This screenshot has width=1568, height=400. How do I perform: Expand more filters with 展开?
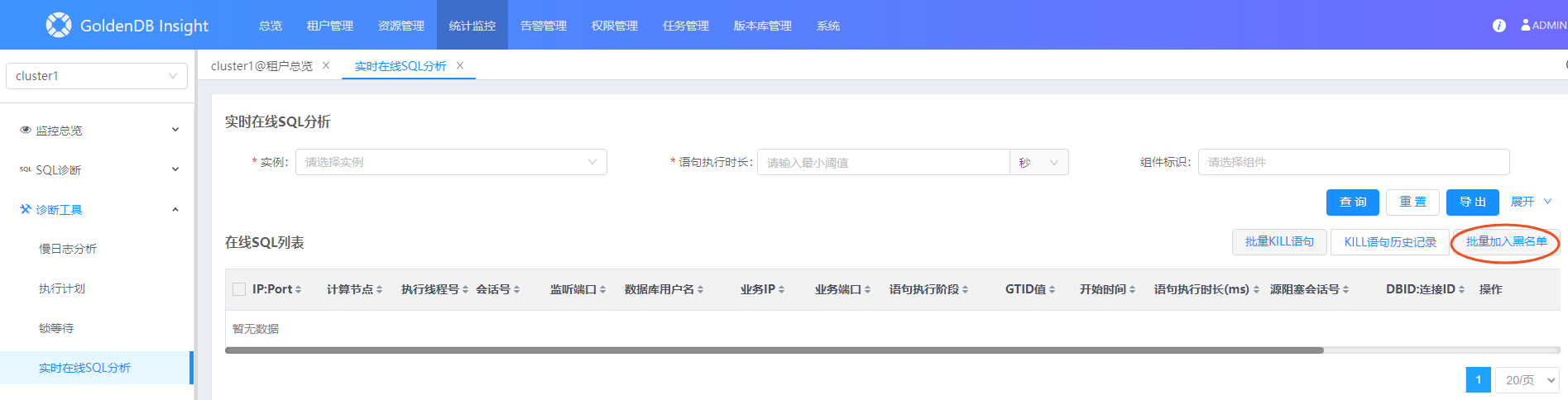point(1531,202)
